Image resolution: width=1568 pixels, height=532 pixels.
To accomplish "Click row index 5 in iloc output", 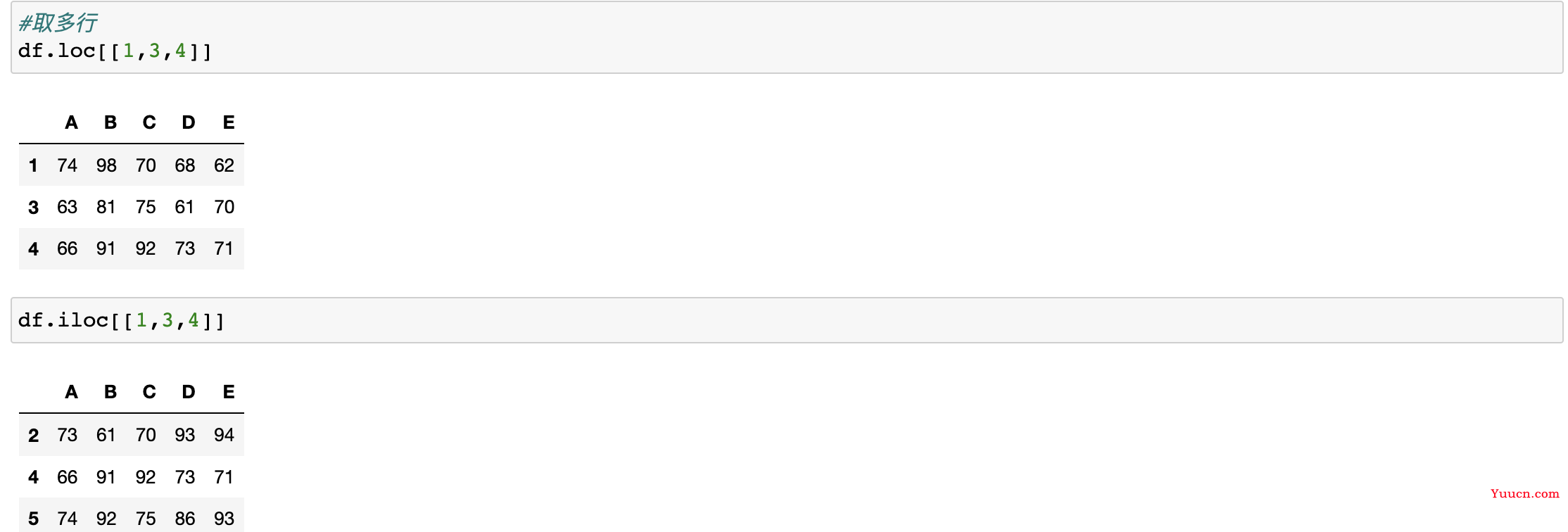I will click(33, 519).
